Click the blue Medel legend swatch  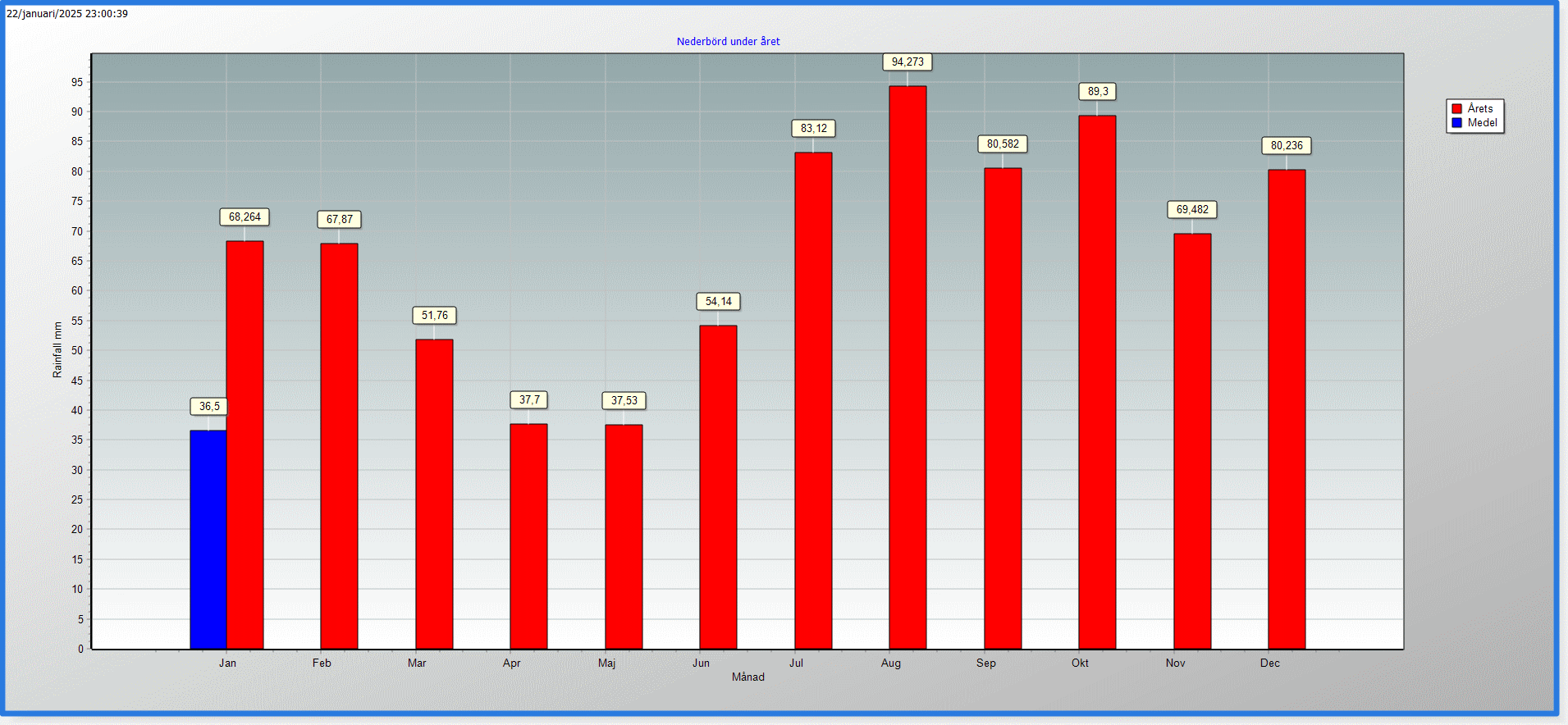[x=1457, y=123]
